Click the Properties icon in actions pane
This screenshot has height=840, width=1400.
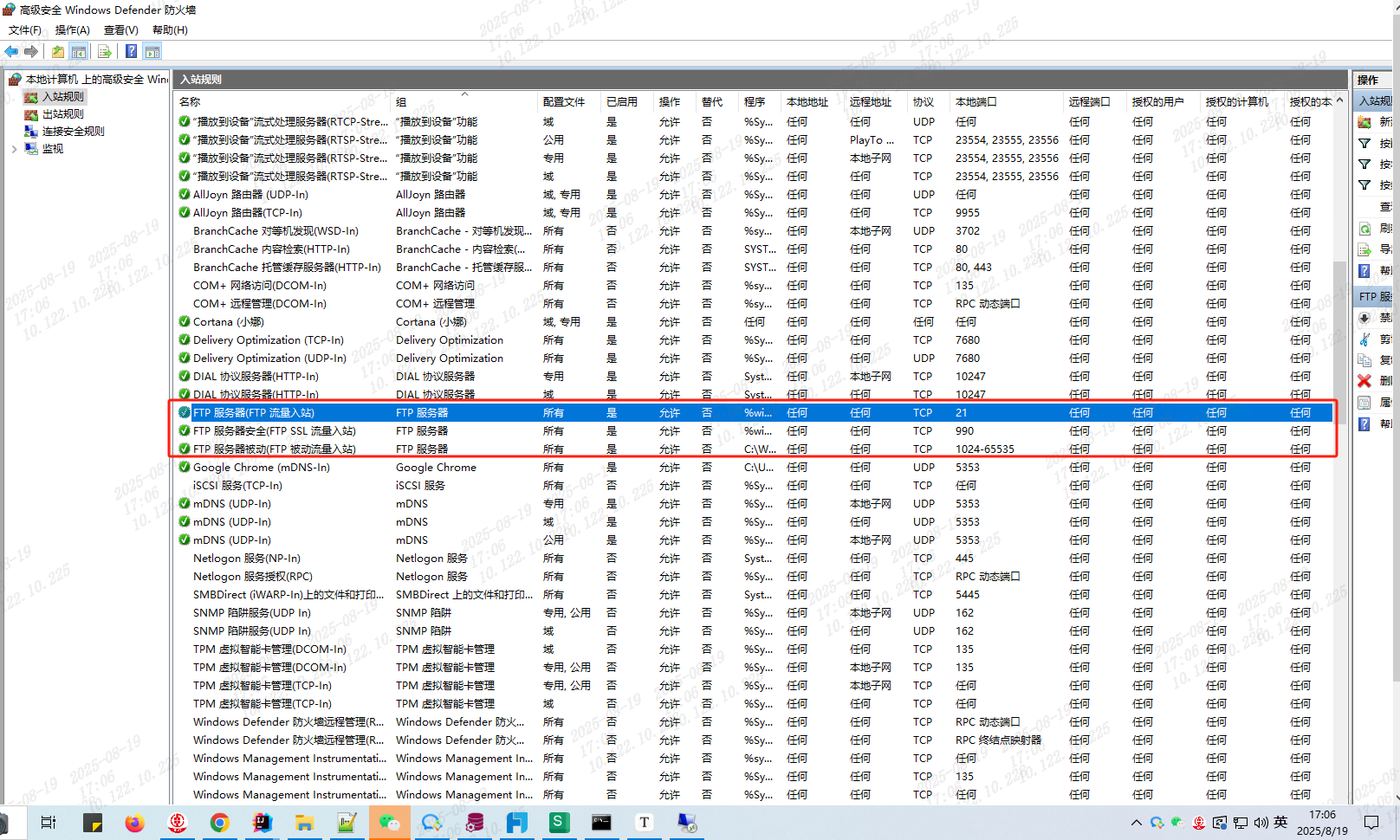(x=1364, y=403)
